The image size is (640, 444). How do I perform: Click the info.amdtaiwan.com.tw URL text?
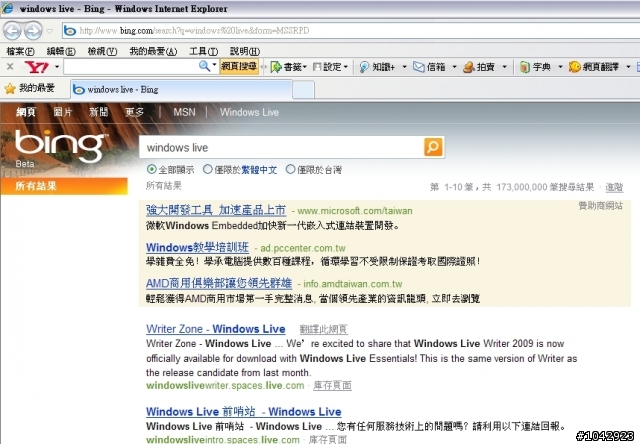pos(353,284)
